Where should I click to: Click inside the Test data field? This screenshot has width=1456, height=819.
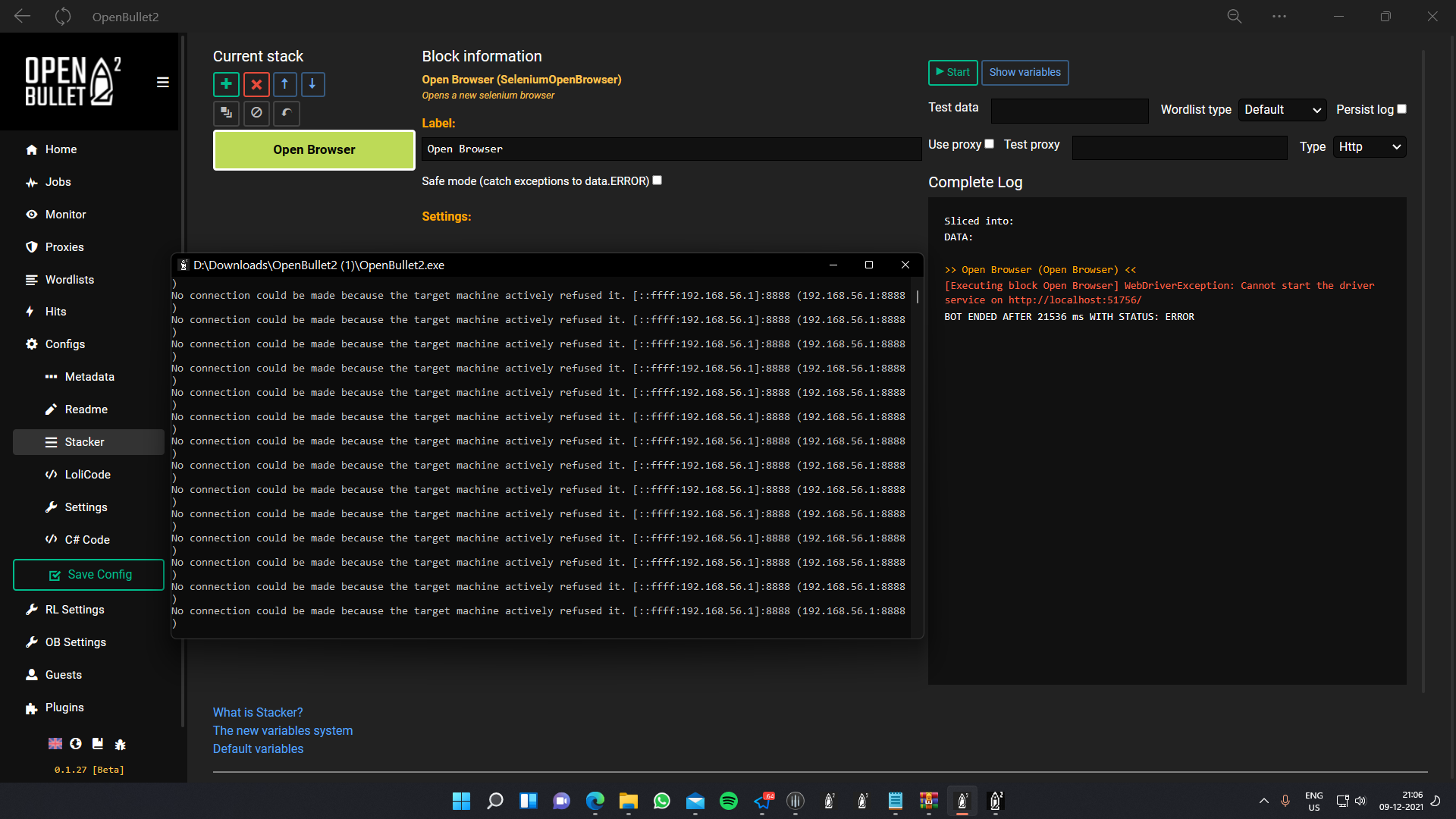click(1069, 110)
